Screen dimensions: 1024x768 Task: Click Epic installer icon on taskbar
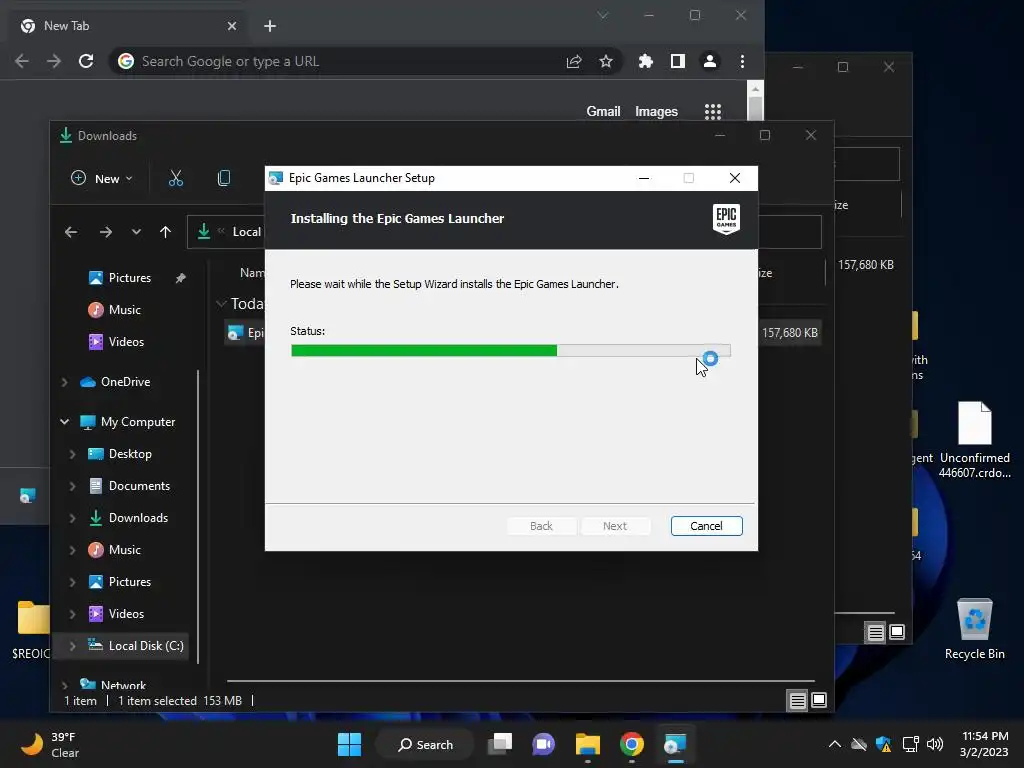pyautogui.click(x=675, y=744)
